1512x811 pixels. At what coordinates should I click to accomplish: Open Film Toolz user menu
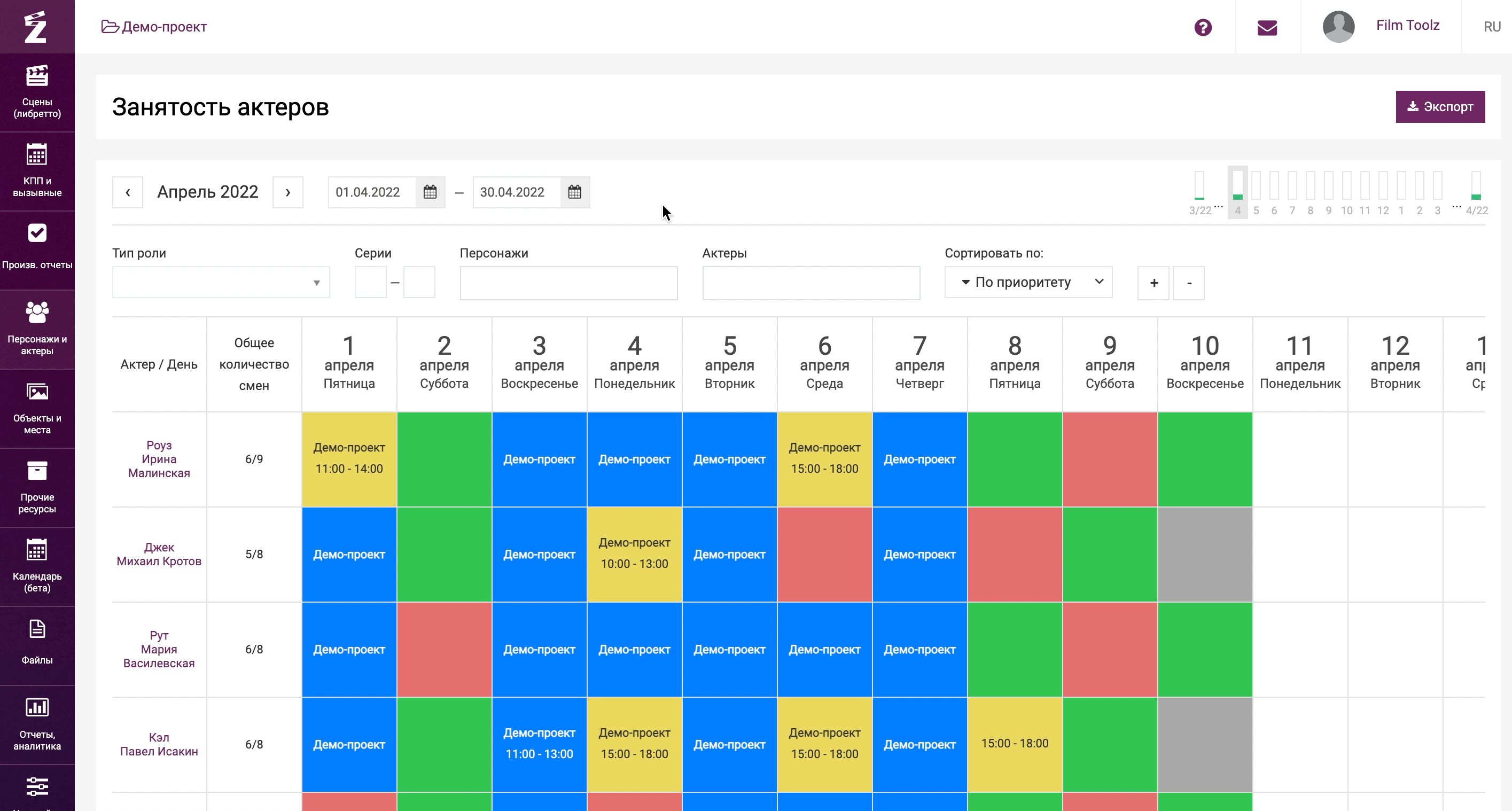pyautogui.click(x=1407, y=25)
